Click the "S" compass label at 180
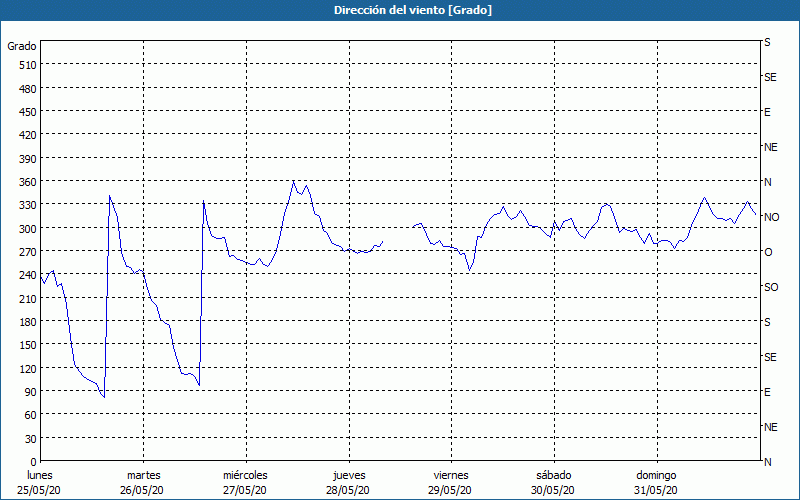The height and width of the screenshot is (500, 800). [767, 322]
